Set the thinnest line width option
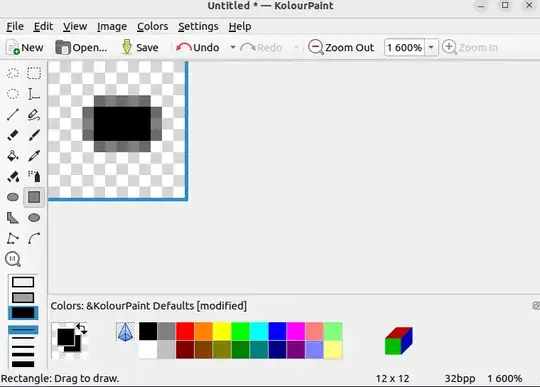 (x=23, y=330)
